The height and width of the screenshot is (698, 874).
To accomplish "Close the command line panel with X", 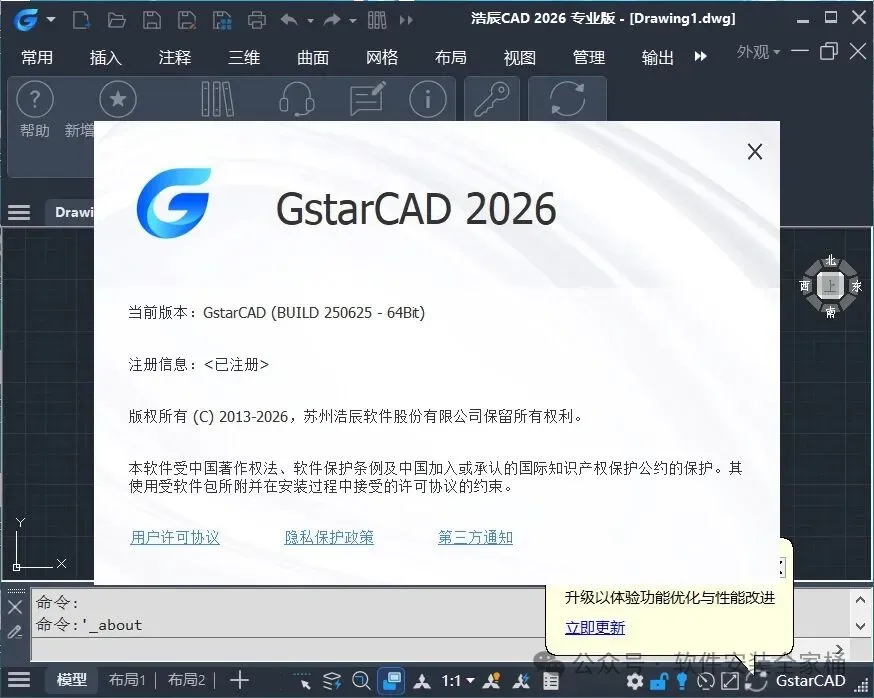I will click(15, 607).
